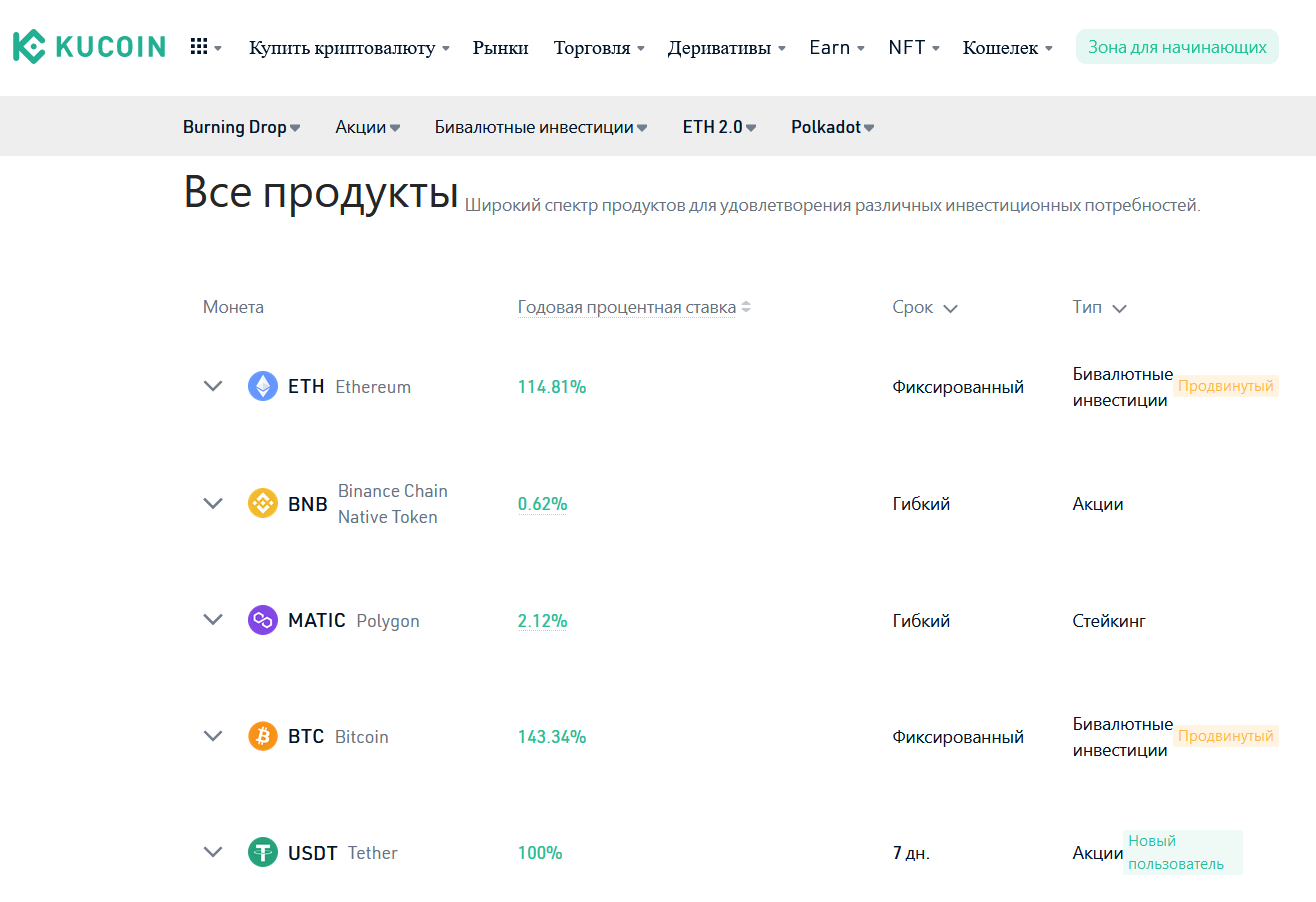The image size is (1316, 902).
Task: Open the Акции submenu dropdown
Action: pyautogui.click(x=368, y=127)
